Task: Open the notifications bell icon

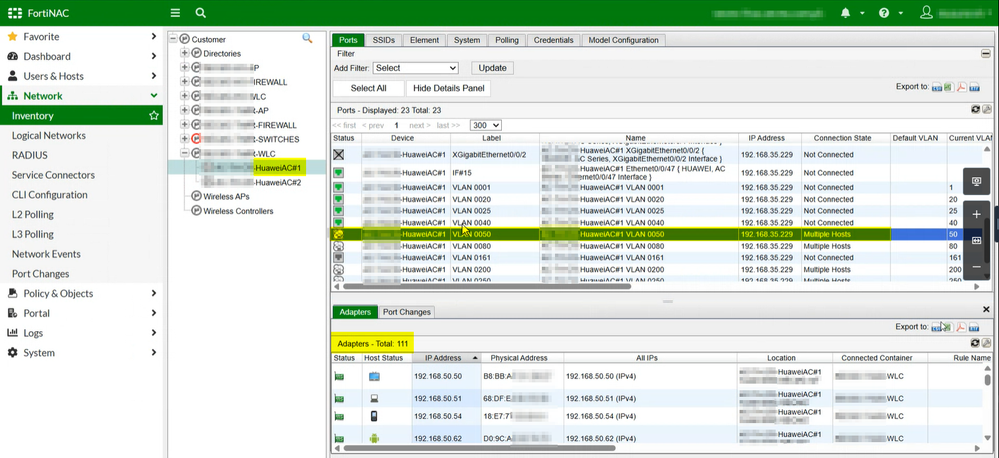Action: (845, 13)
